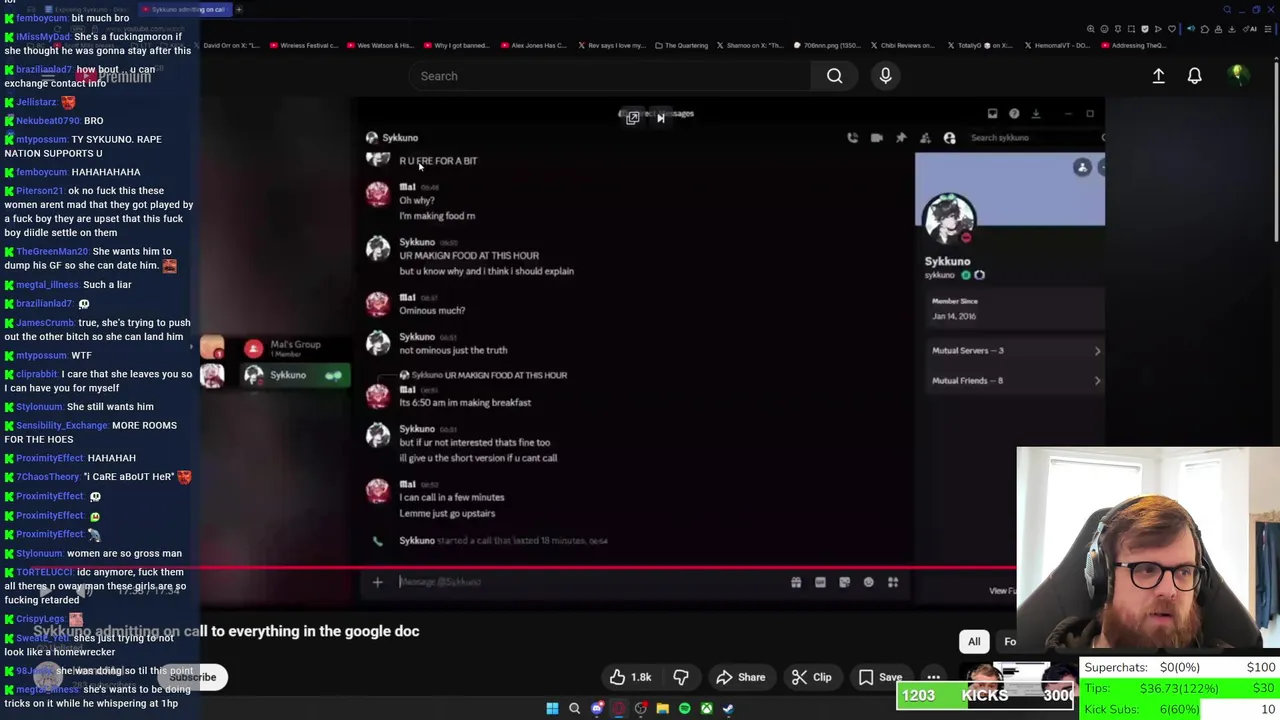Open pinned messages icon in Discord
The image size is (1280, 720).
(900, 138)
